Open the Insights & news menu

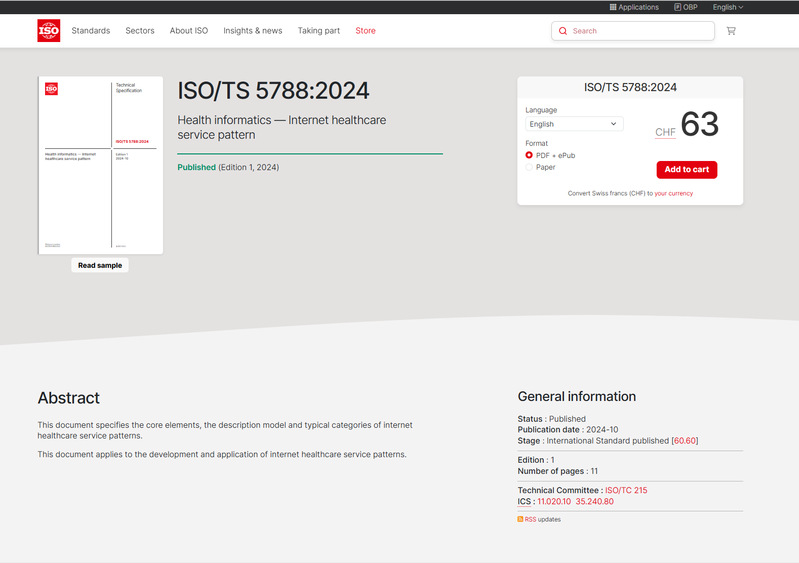253,31
